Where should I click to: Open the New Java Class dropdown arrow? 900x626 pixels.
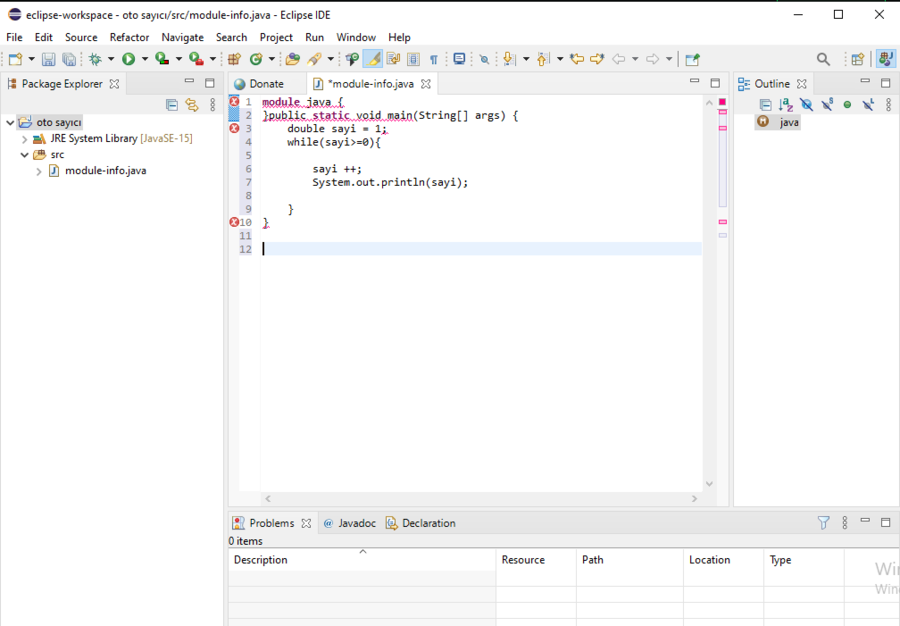pos(272,59)
